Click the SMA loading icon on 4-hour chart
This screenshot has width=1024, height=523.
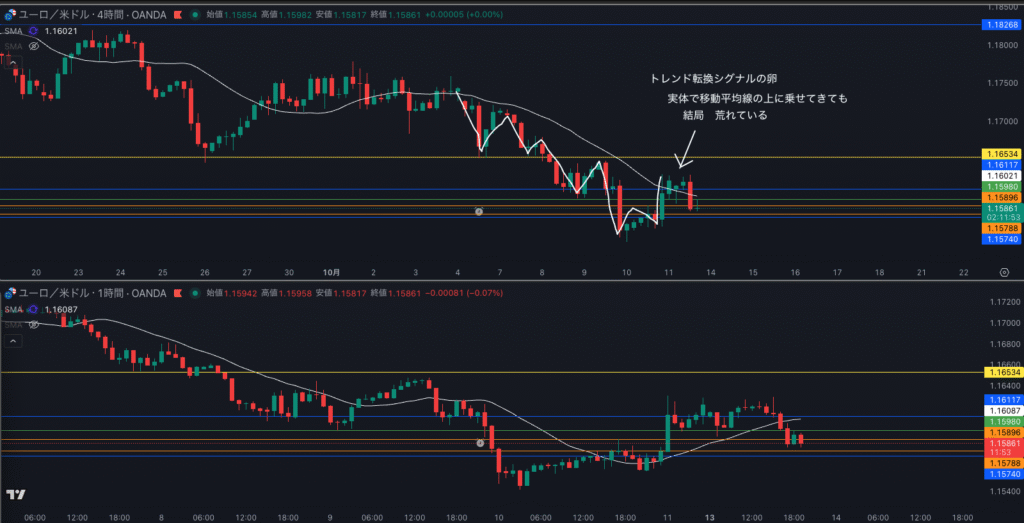32,32
